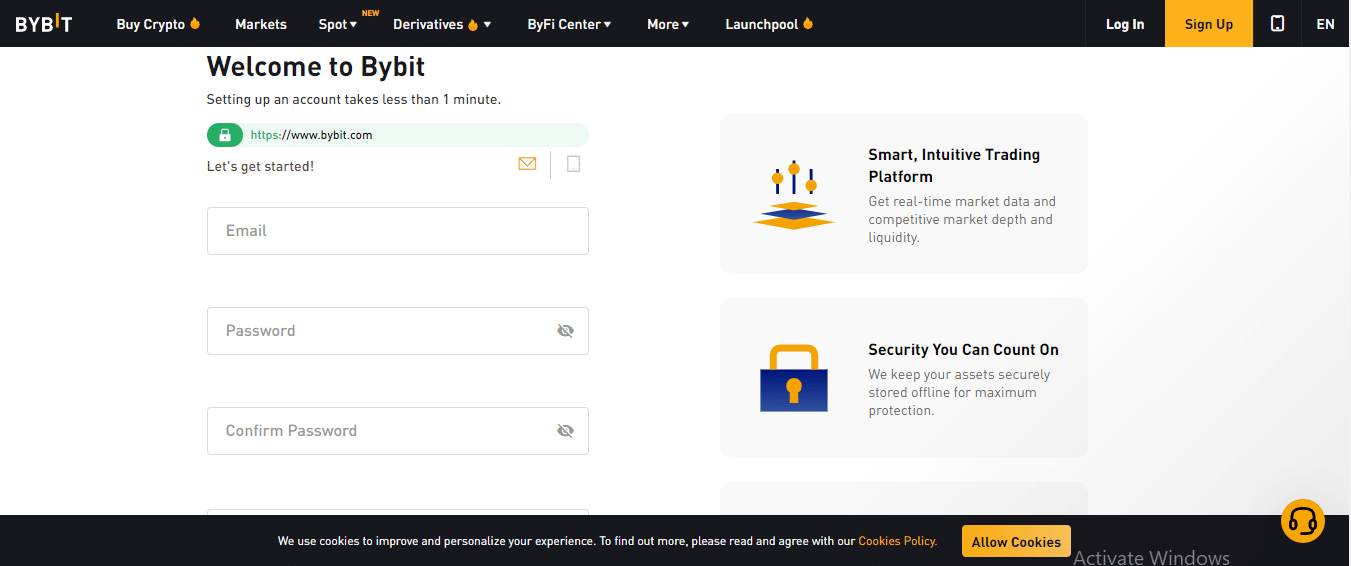The width and height of the screenshot is (1351, 566).
Task: Toggle visibility of Confirm Password field
Action: 566,431
